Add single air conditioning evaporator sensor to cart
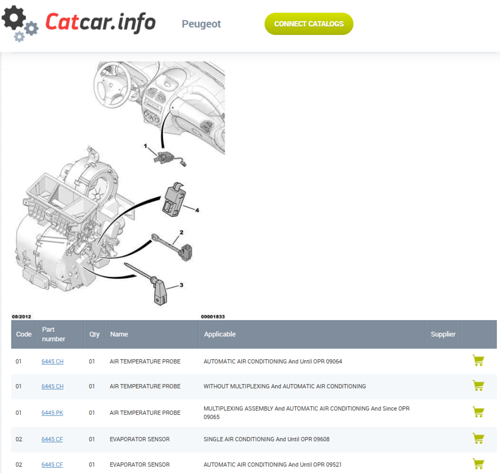500x473 pixels. [x=478, y=438]
